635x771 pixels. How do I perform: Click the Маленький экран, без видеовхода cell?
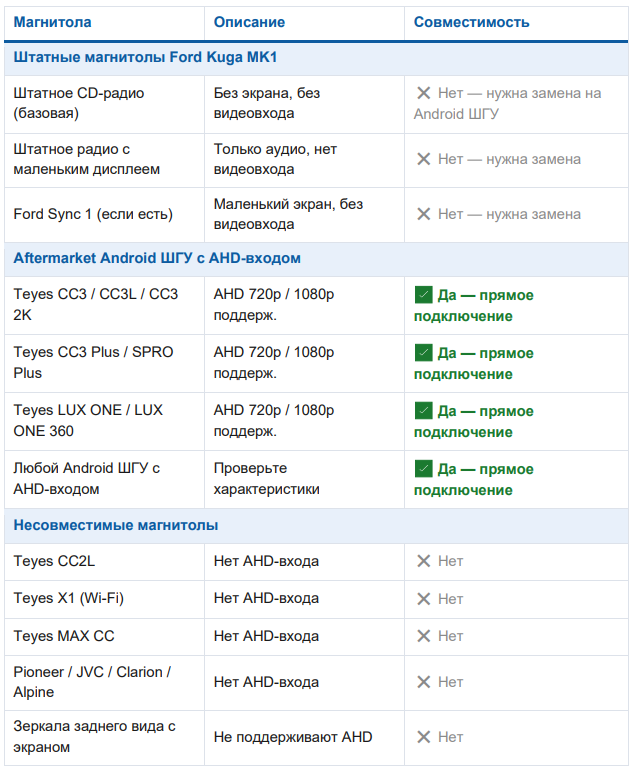coord(304,214)
